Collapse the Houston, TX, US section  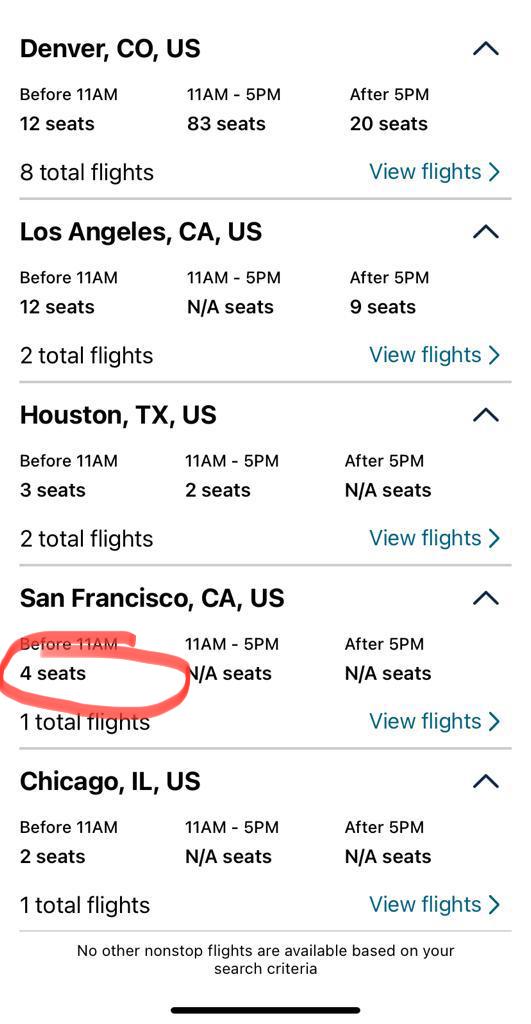[485, 415]
